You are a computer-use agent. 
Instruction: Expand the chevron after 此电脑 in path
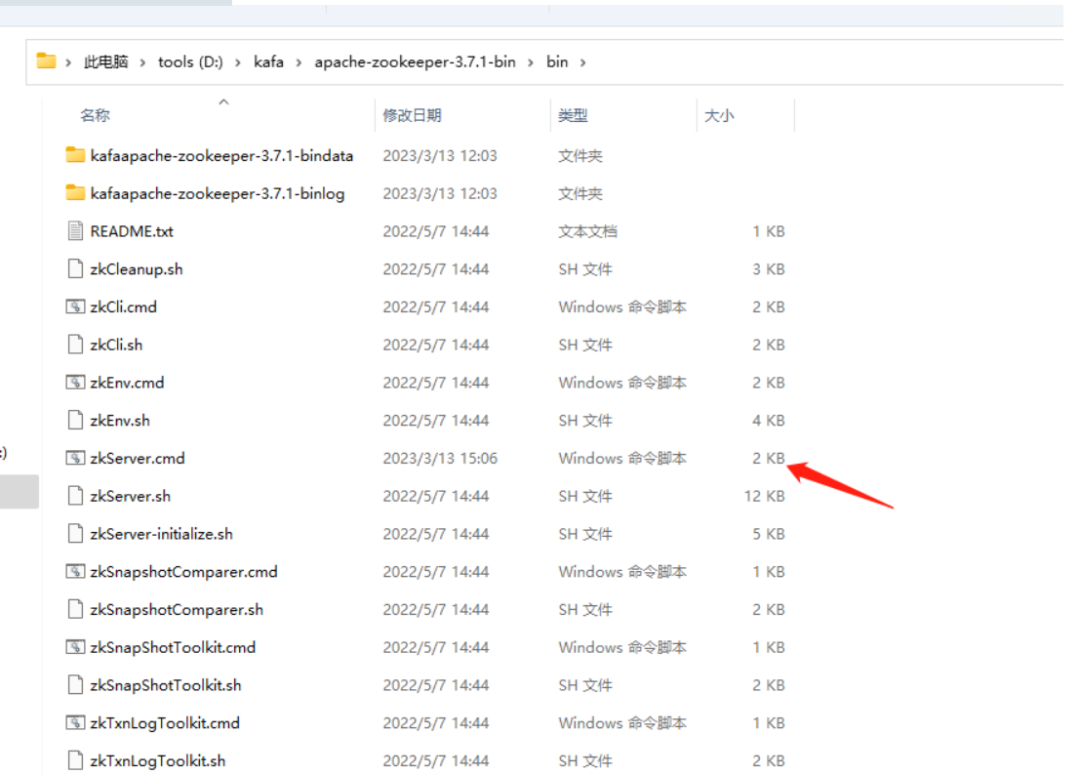tap(143, 63)
